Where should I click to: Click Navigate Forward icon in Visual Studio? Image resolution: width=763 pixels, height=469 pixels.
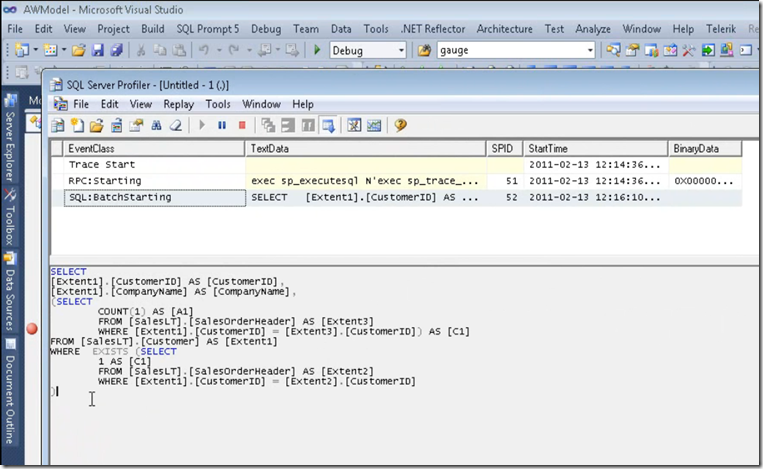pos(292,50)
